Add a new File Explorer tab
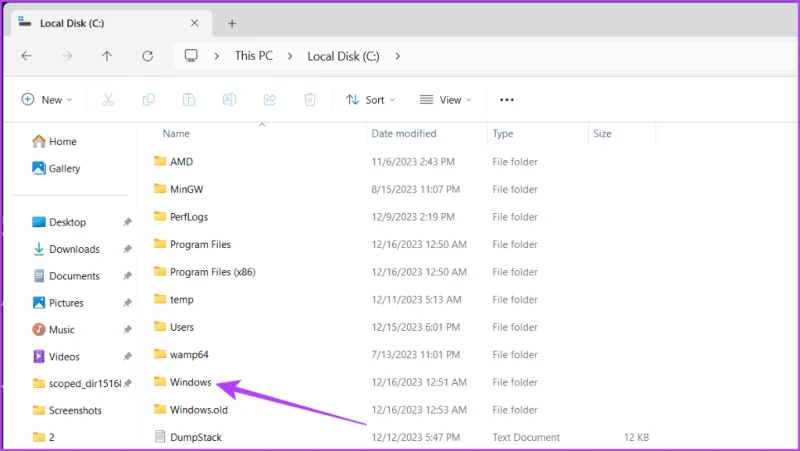Viewport: 800px width, 451px height. click(232, 23)
